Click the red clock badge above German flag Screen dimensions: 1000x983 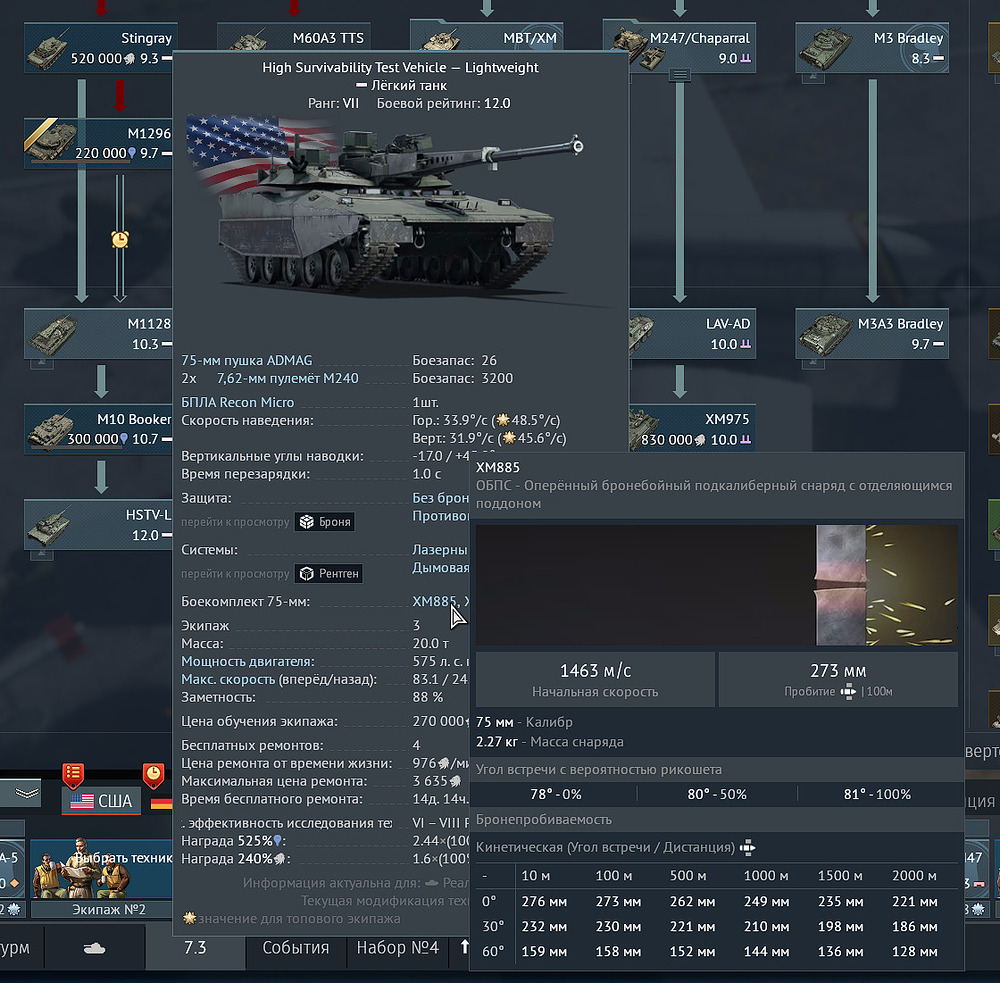pyautogui.click(x=153, y=773)
